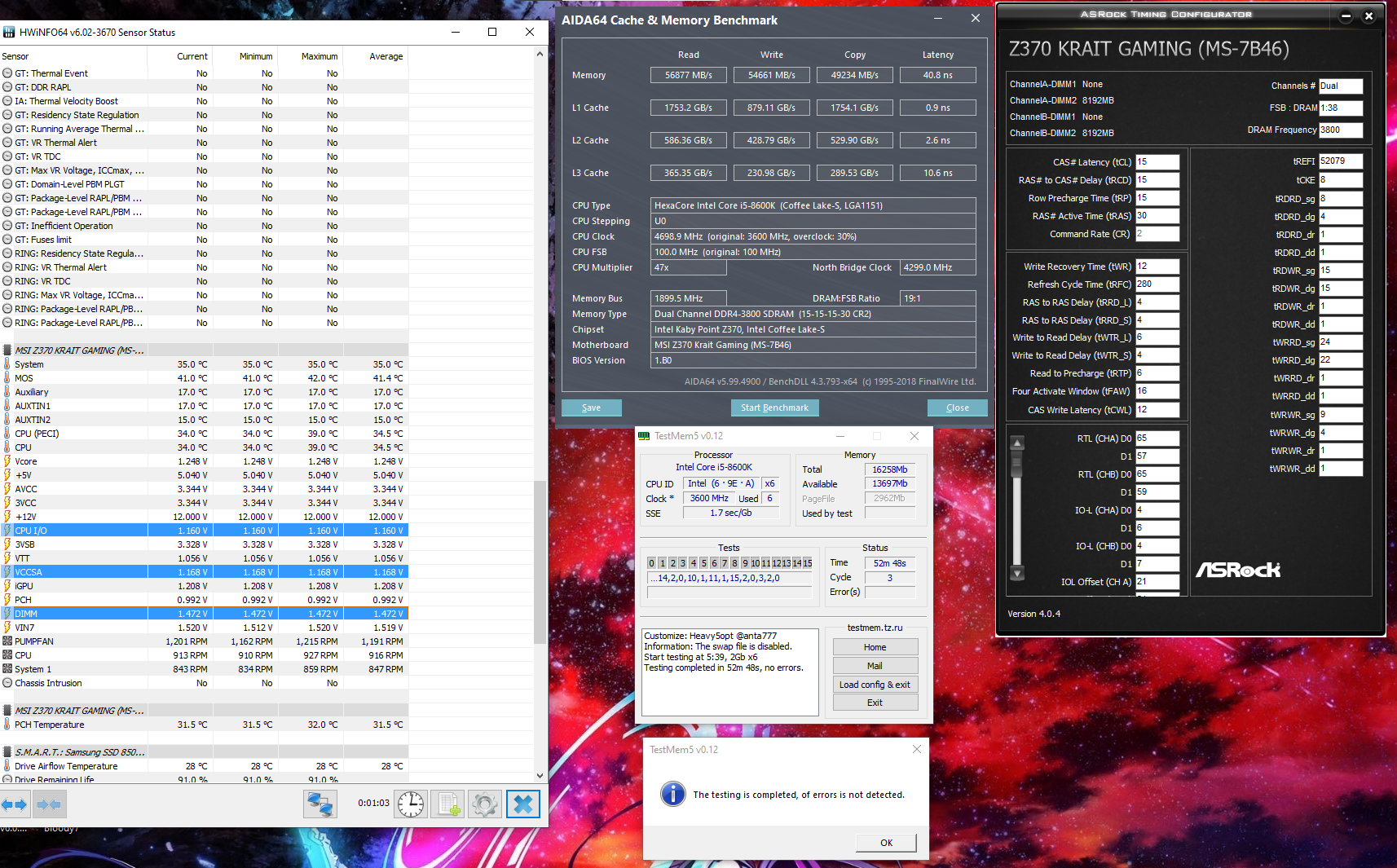The image size is (1397, 868).
Task: Click Start Benchmark in AIDA64
Action: pyautogui.click(x=774, y=408)
